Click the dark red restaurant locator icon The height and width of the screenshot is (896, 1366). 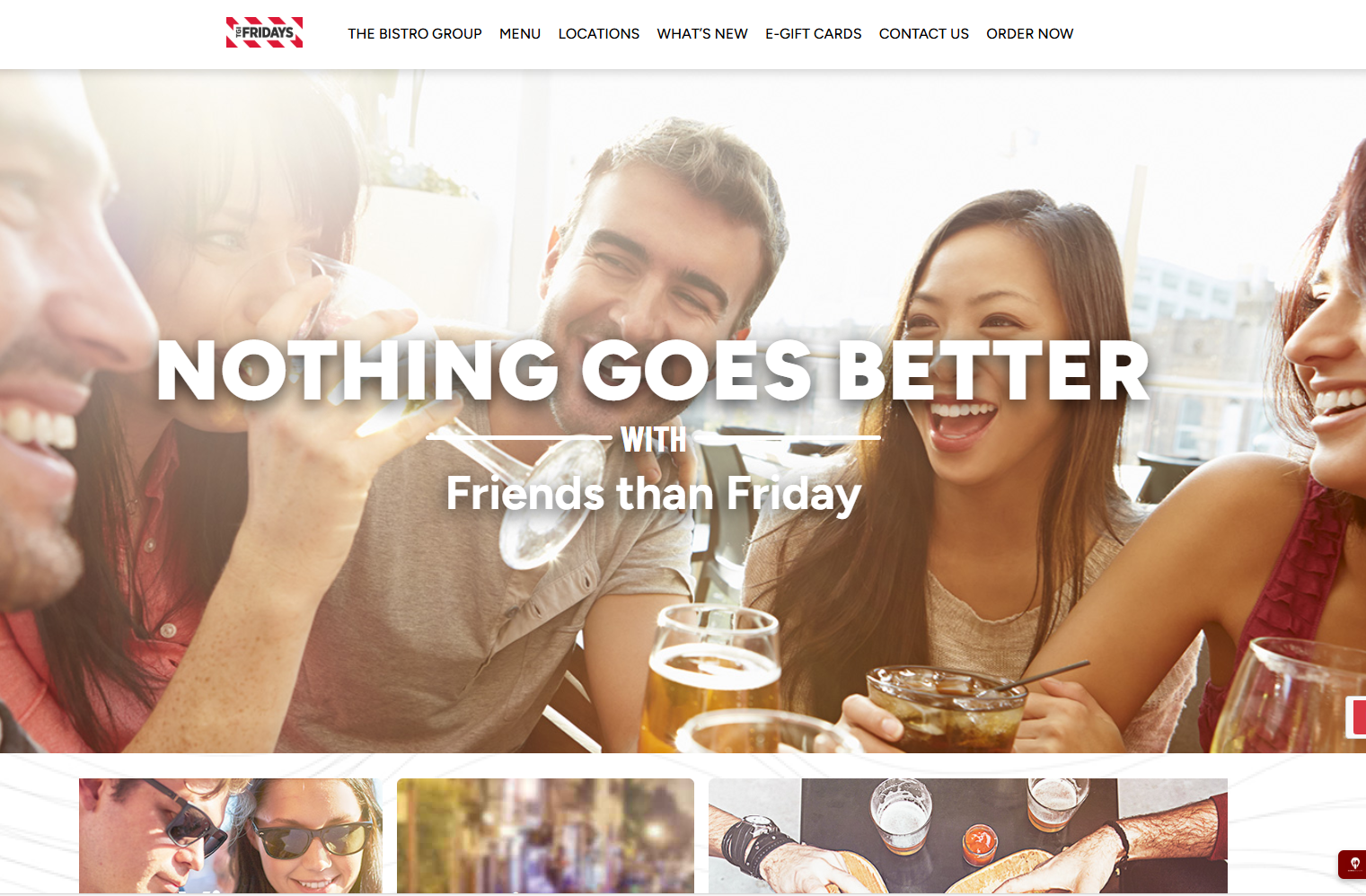click(x=1353, y=864)
